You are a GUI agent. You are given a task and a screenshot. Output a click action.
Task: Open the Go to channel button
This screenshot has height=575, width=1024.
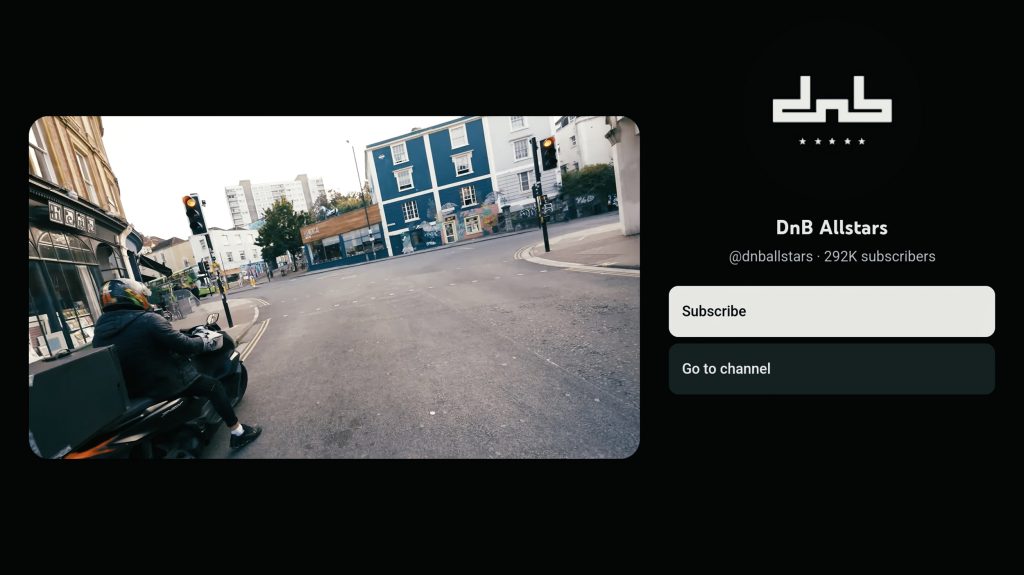831,369
